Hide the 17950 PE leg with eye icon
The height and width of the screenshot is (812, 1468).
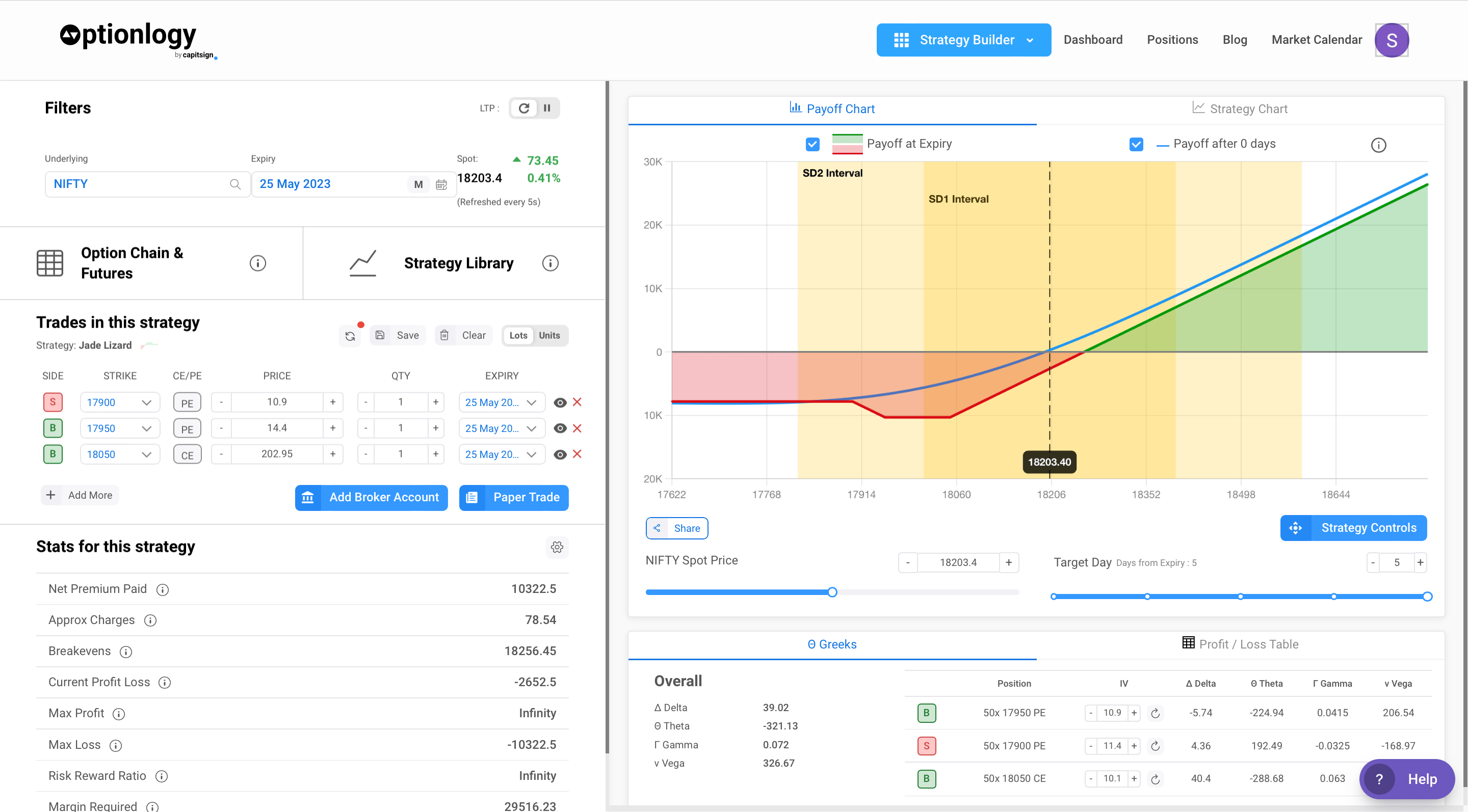[560, 428]
